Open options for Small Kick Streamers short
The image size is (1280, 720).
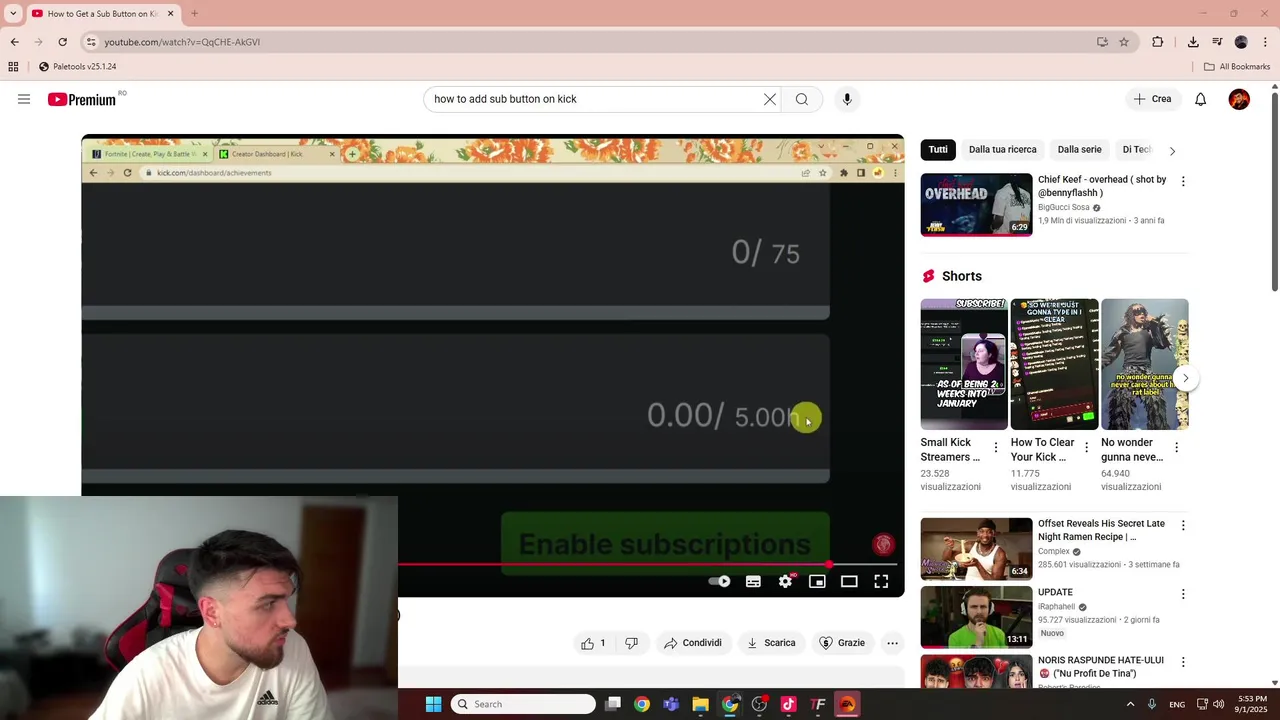(x=995, y=448)
